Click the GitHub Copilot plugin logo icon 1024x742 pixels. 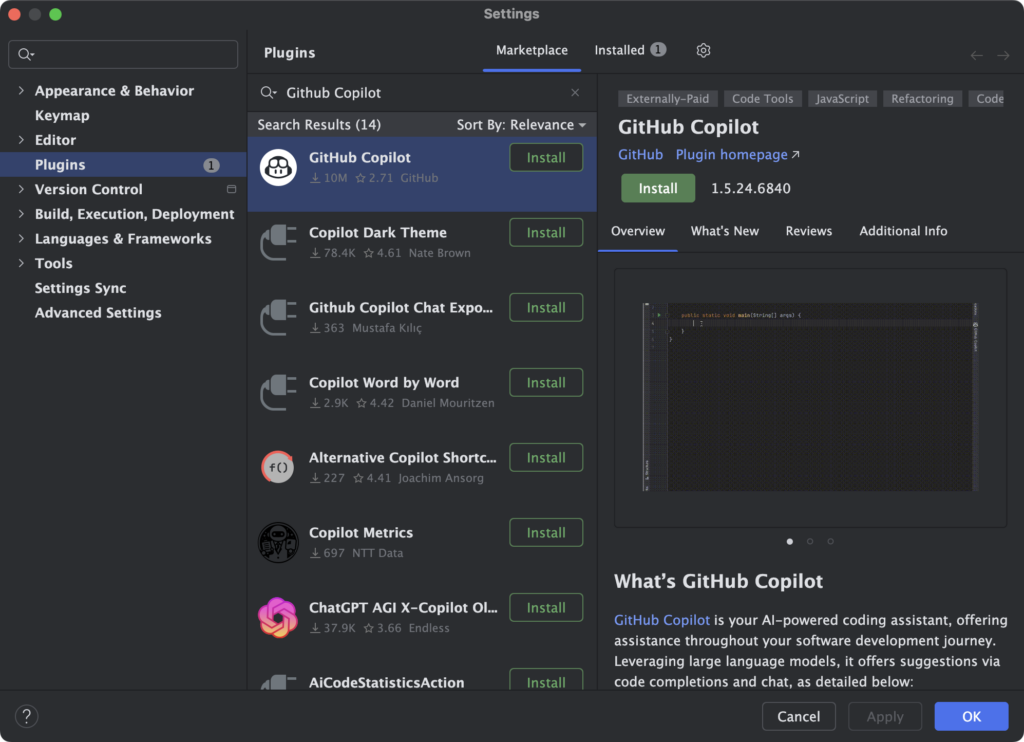tap(278, 167)
